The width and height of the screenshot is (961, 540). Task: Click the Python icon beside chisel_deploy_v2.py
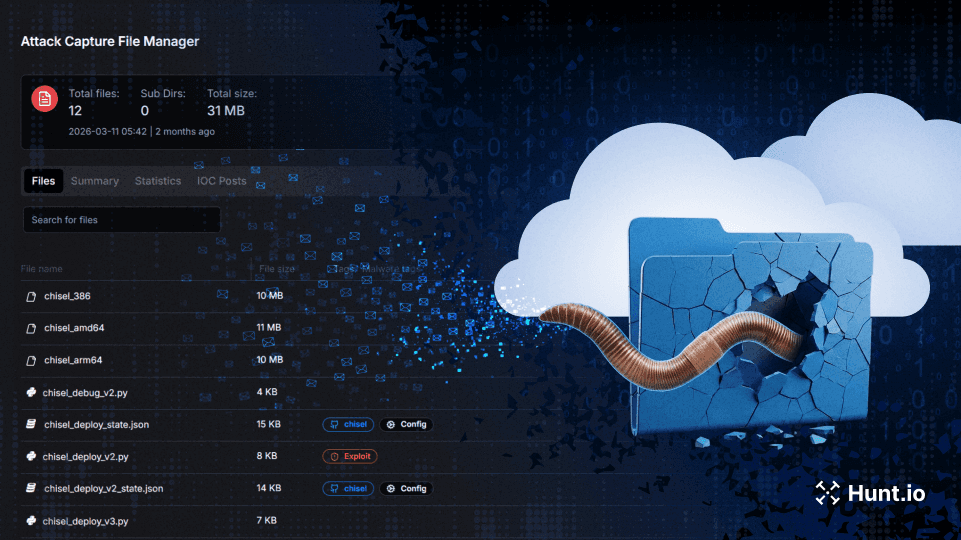click(31, 456)
